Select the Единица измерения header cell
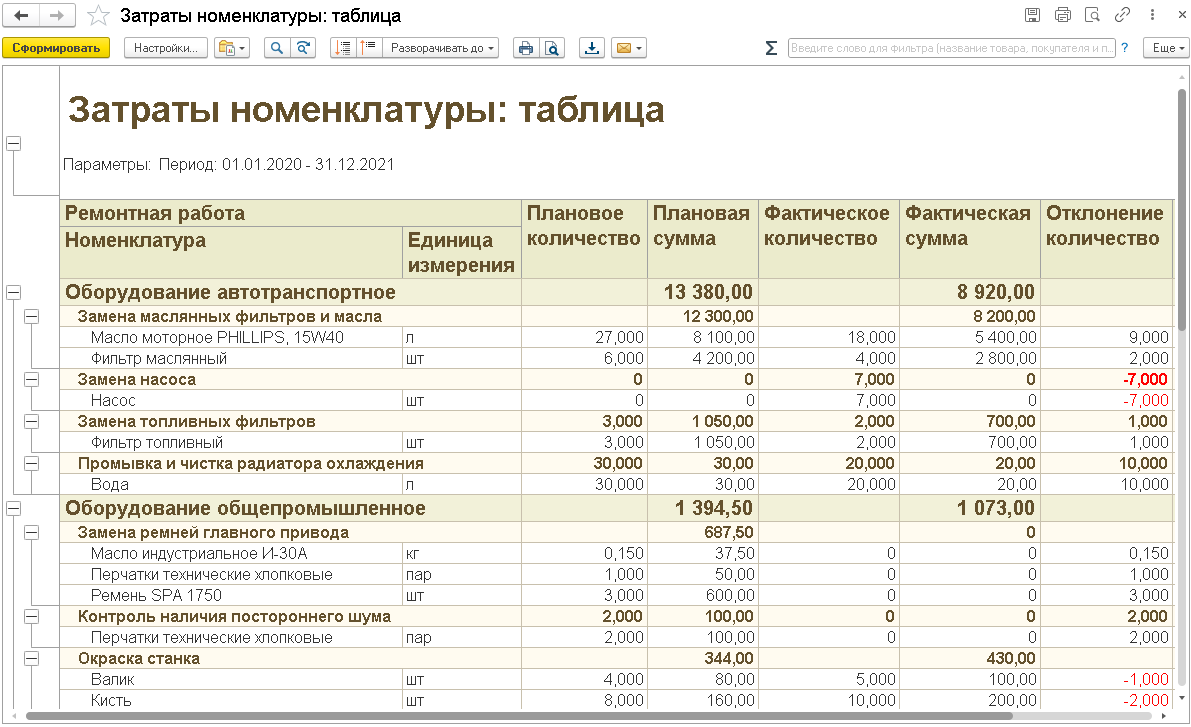 (462, 252)
